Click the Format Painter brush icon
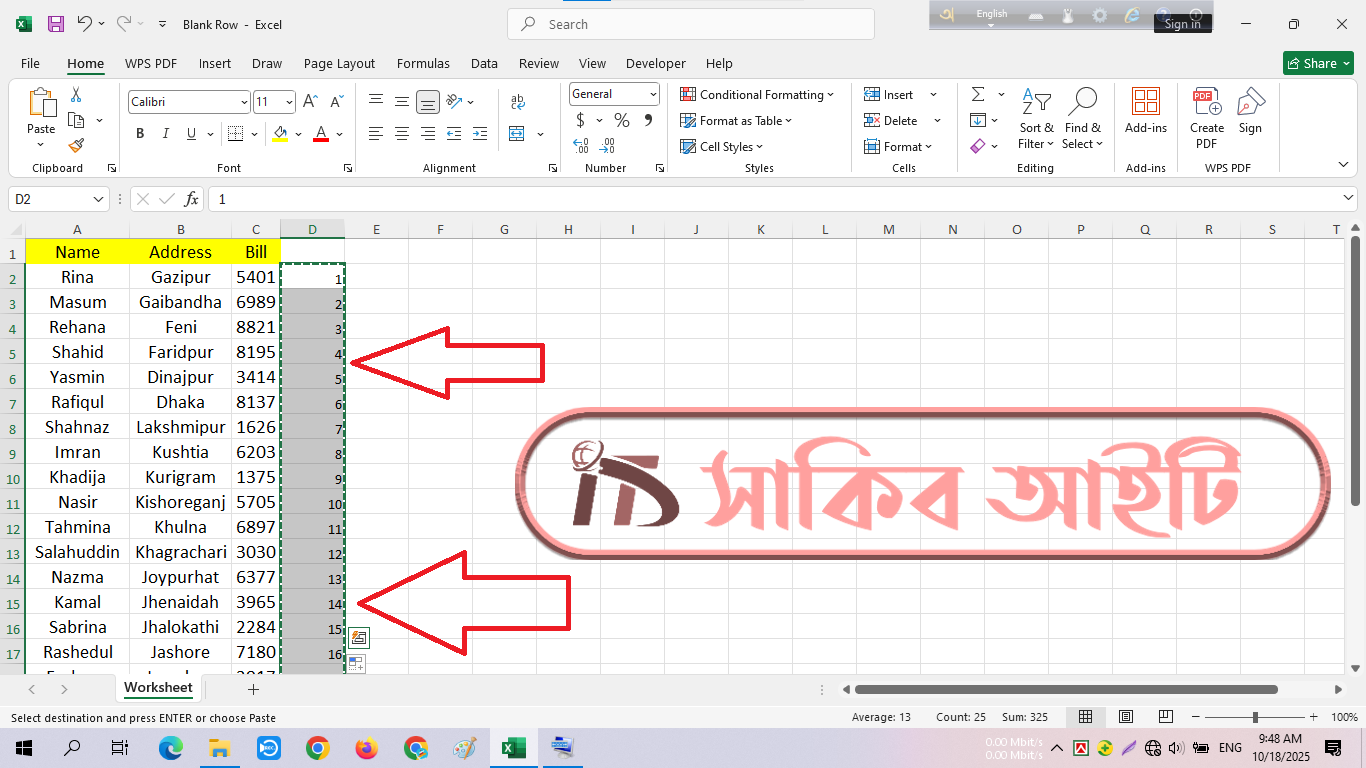This screenshot has height=768, width=1366. coord(76,146)
